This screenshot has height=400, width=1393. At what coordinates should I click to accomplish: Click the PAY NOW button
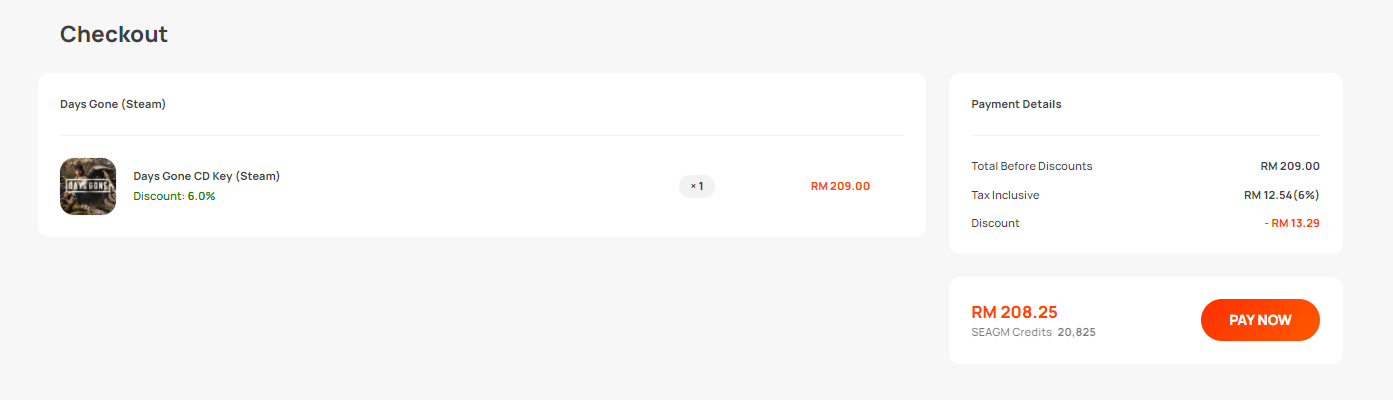[x=1260, y=320]
